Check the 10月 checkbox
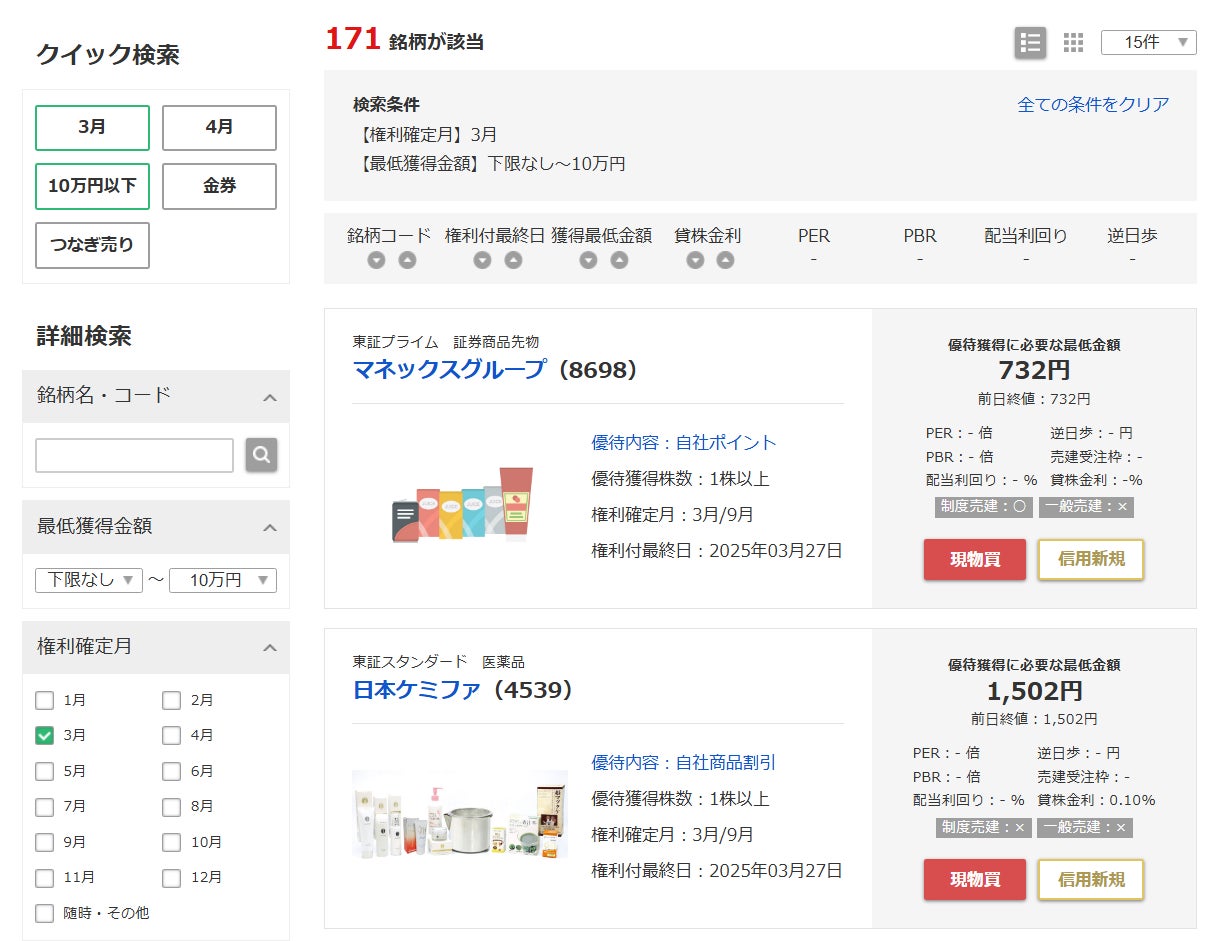Viewport: 1211px width, 941px height. click(x=171, y=842)
